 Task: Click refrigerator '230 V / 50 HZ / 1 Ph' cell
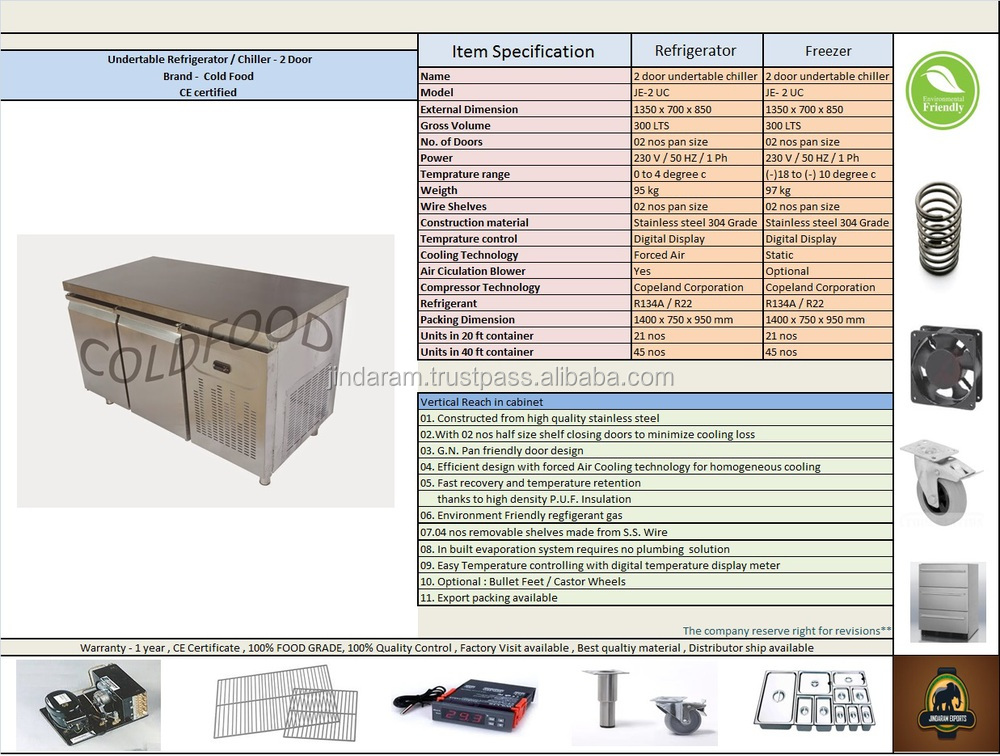(696, 158)
